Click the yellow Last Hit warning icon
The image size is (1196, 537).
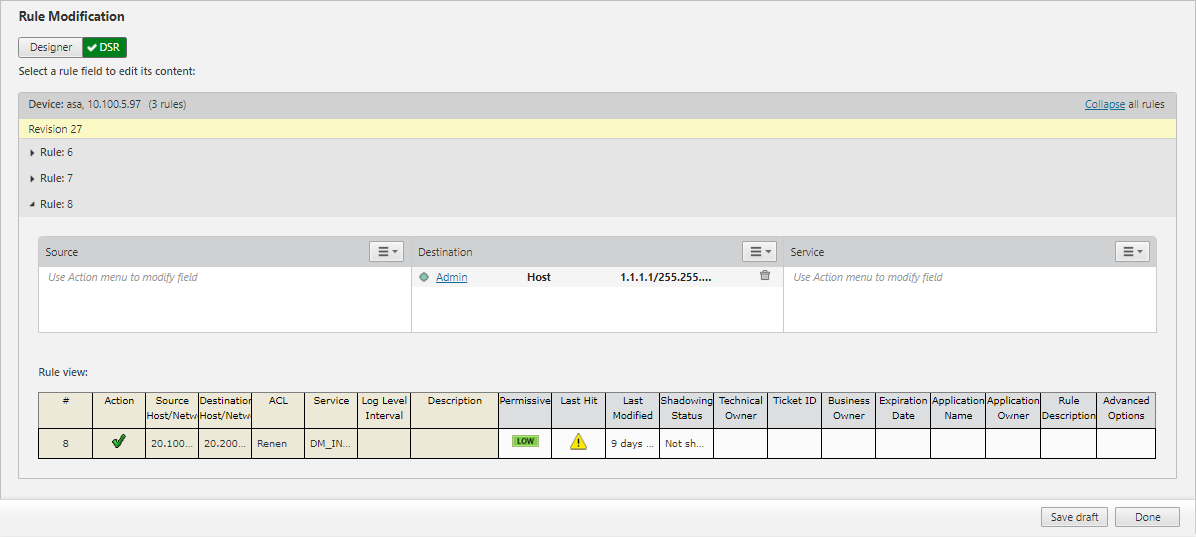(x=578, y=442)
